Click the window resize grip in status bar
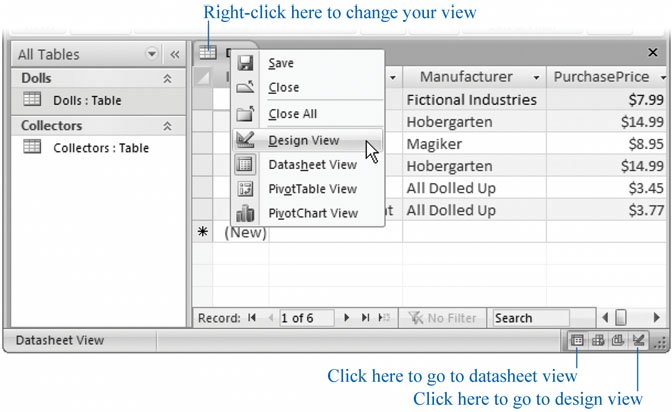The height and width of the screenshot is (412, 672). click(660, 342)
